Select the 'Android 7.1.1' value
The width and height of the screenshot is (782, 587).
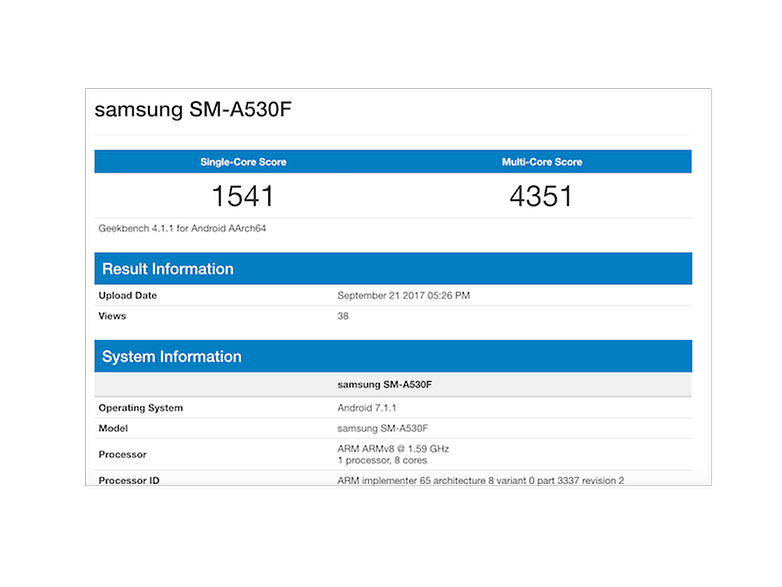(367, 407)
